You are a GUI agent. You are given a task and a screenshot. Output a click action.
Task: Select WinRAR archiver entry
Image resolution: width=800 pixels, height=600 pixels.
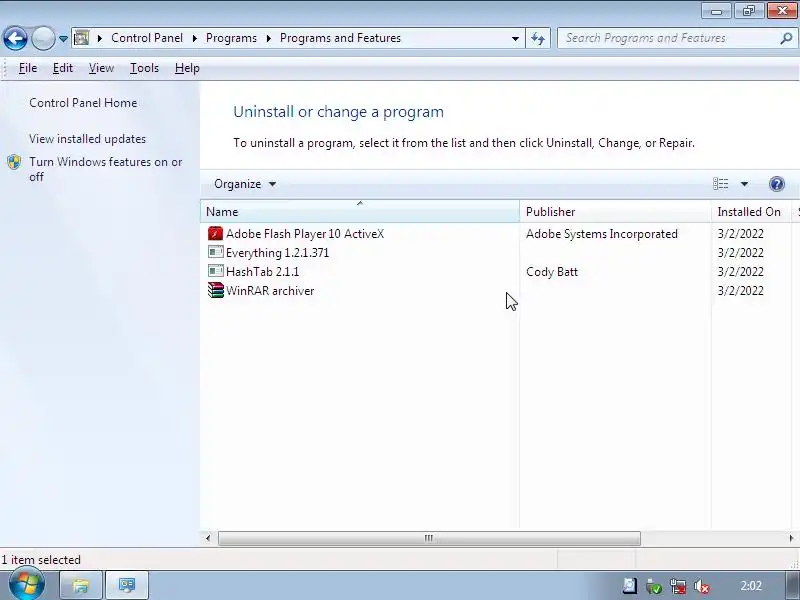(270, 291)
